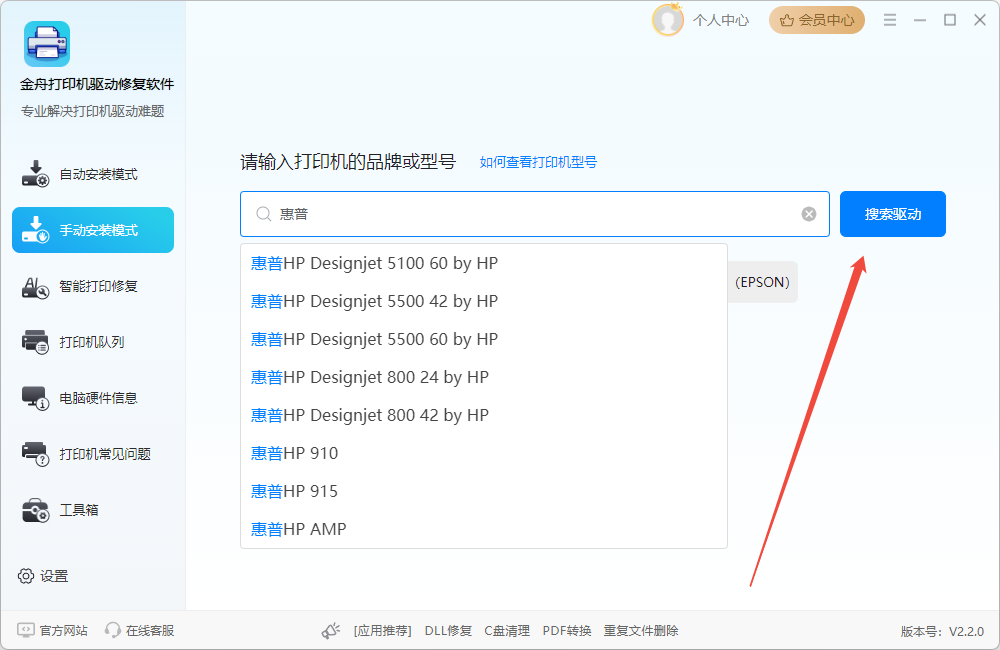Screen dimensions: 1000x650
Task: Choose 惠普HP Designjet 800 24 by HP suggestion
Action: pos(370,378)
